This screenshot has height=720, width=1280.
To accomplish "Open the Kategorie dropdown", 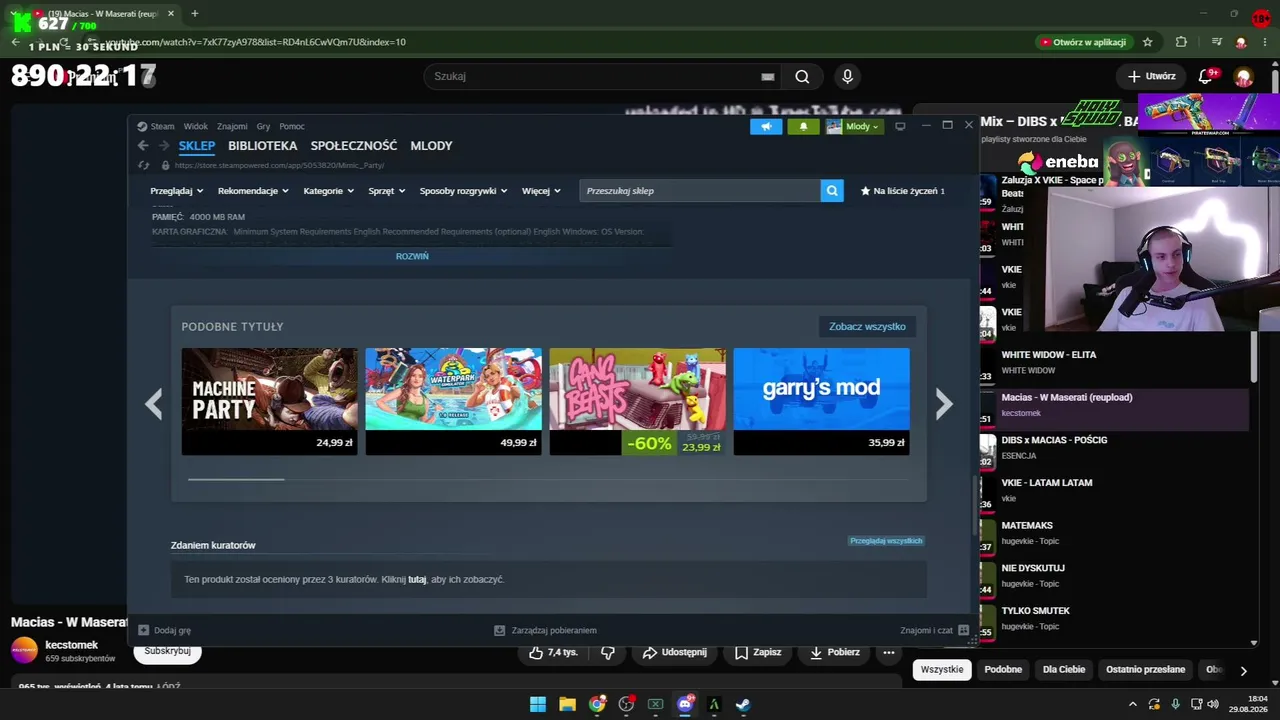I will point(329,191).
